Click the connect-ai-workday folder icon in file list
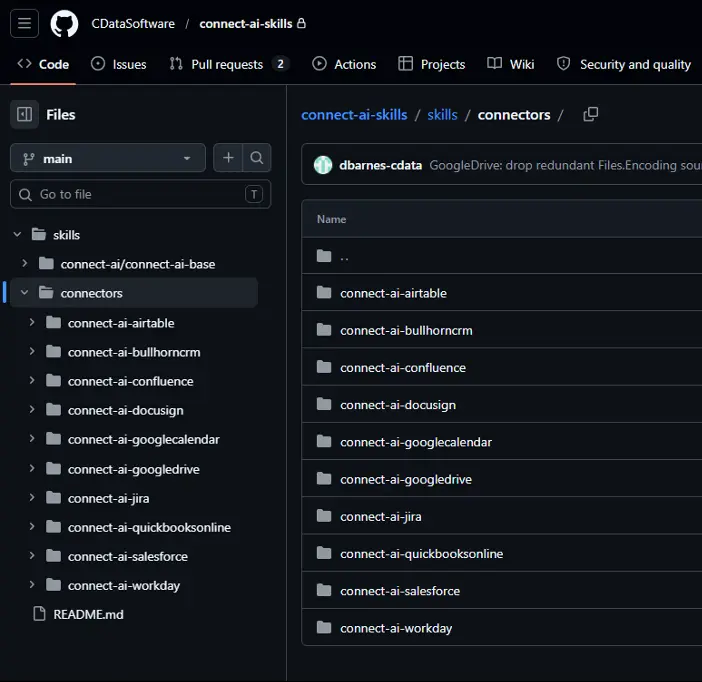This screenshot has width=702, height=682. click(324, 627)
